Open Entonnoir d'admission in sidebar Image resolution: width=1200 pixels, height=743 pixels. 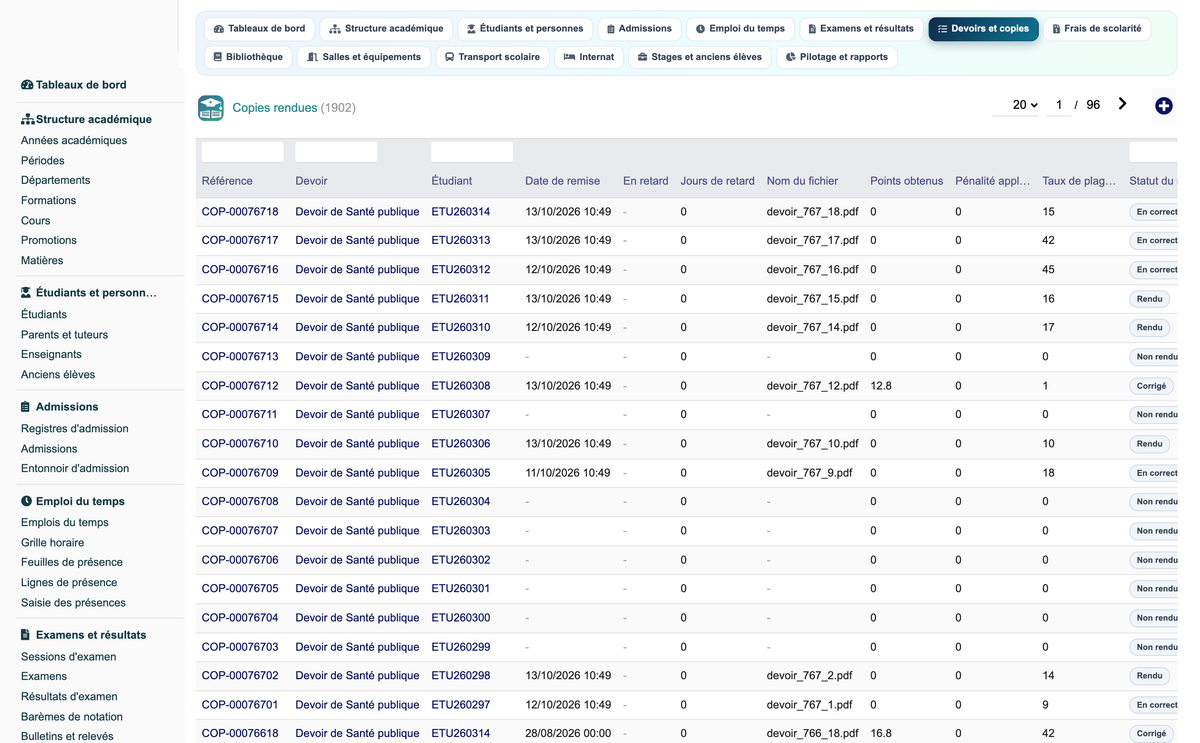click(75, 469)
